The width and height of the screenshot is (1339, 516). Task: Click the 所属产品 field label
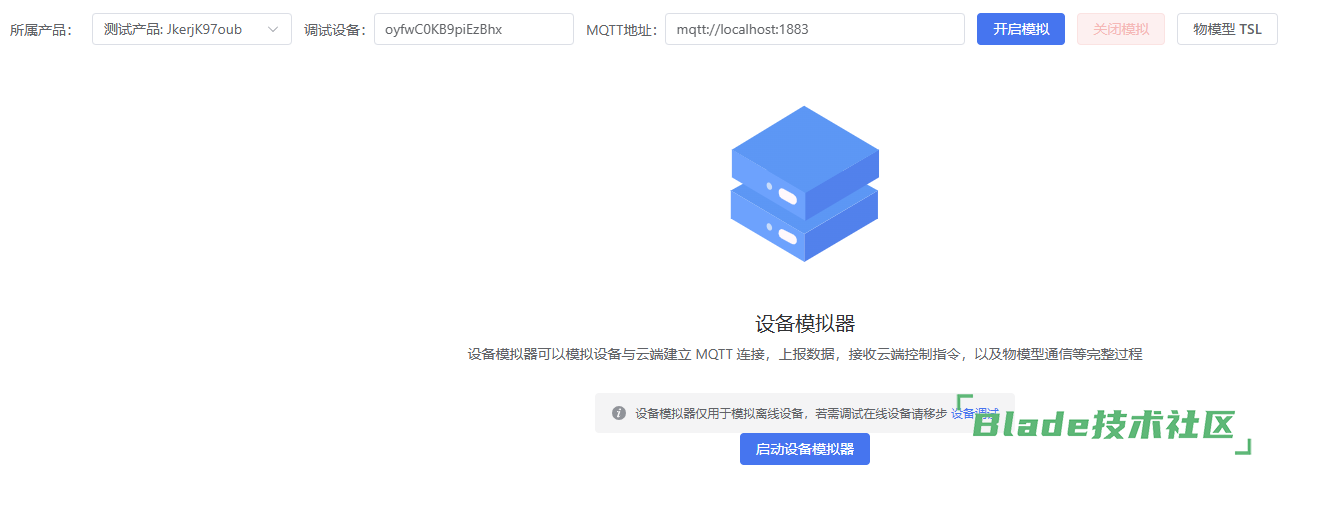tap(41, 30)
